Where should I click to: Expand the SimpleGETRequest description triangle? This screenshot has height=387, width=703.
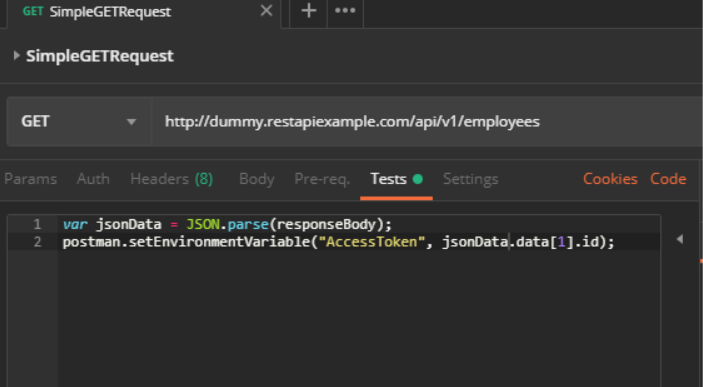[17, 56]
